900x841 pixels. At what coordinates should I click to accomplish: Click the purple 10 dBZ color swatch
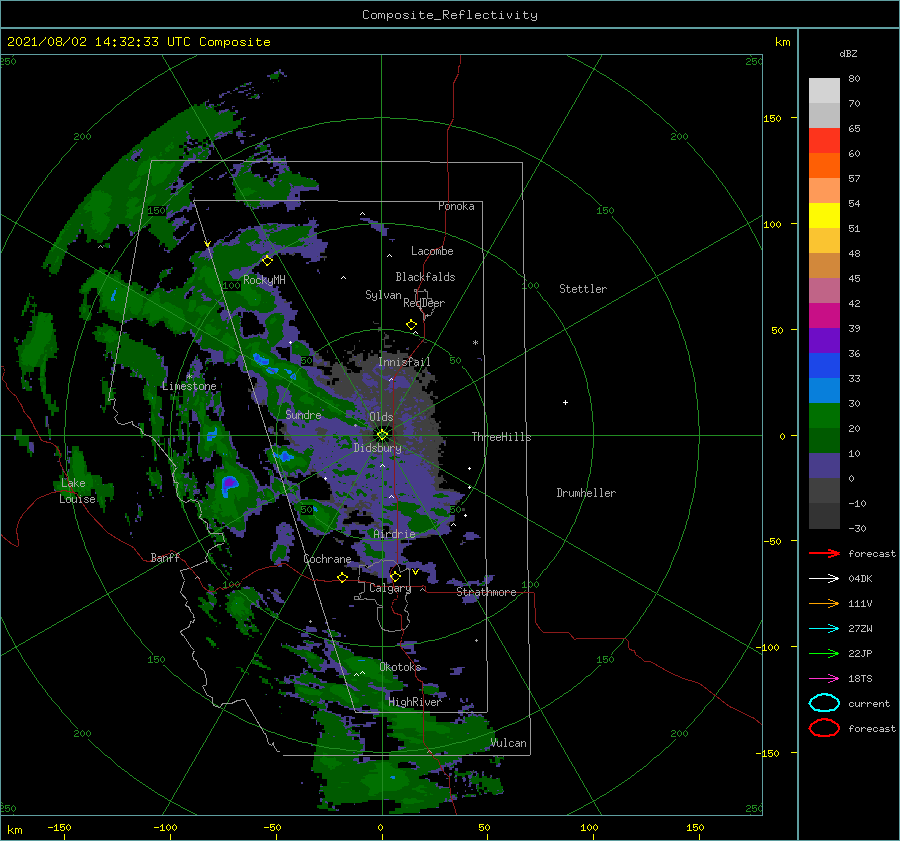point(824,466)
